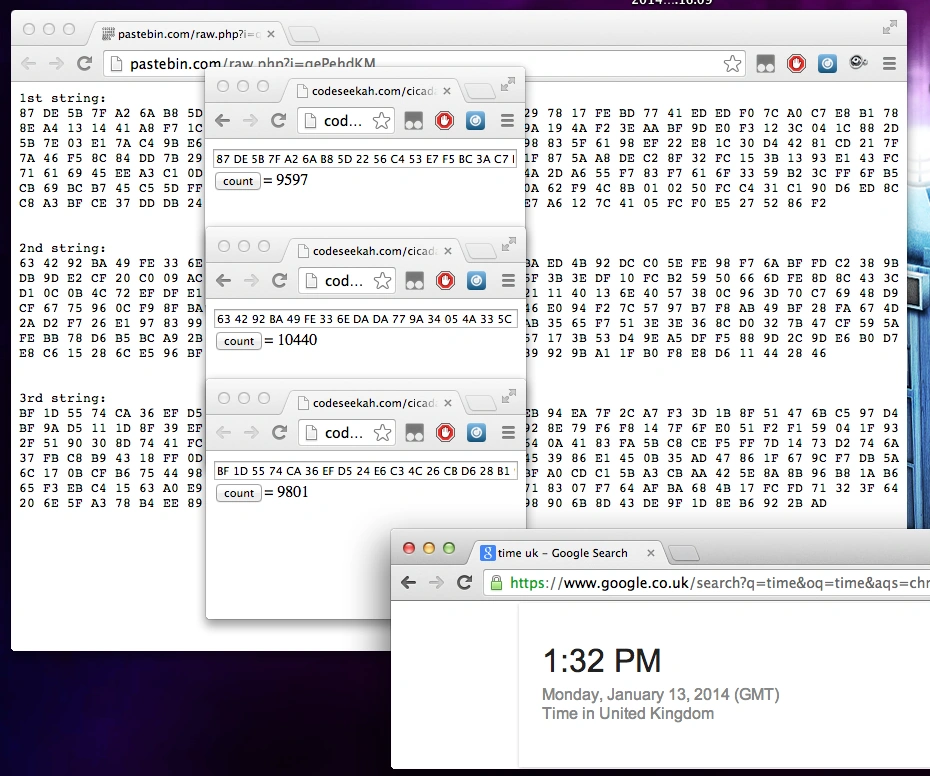The width and height of the screenshot is (930, 776).
Task: Click the '1st string:' heading text
Action: (x=62, y=98)
